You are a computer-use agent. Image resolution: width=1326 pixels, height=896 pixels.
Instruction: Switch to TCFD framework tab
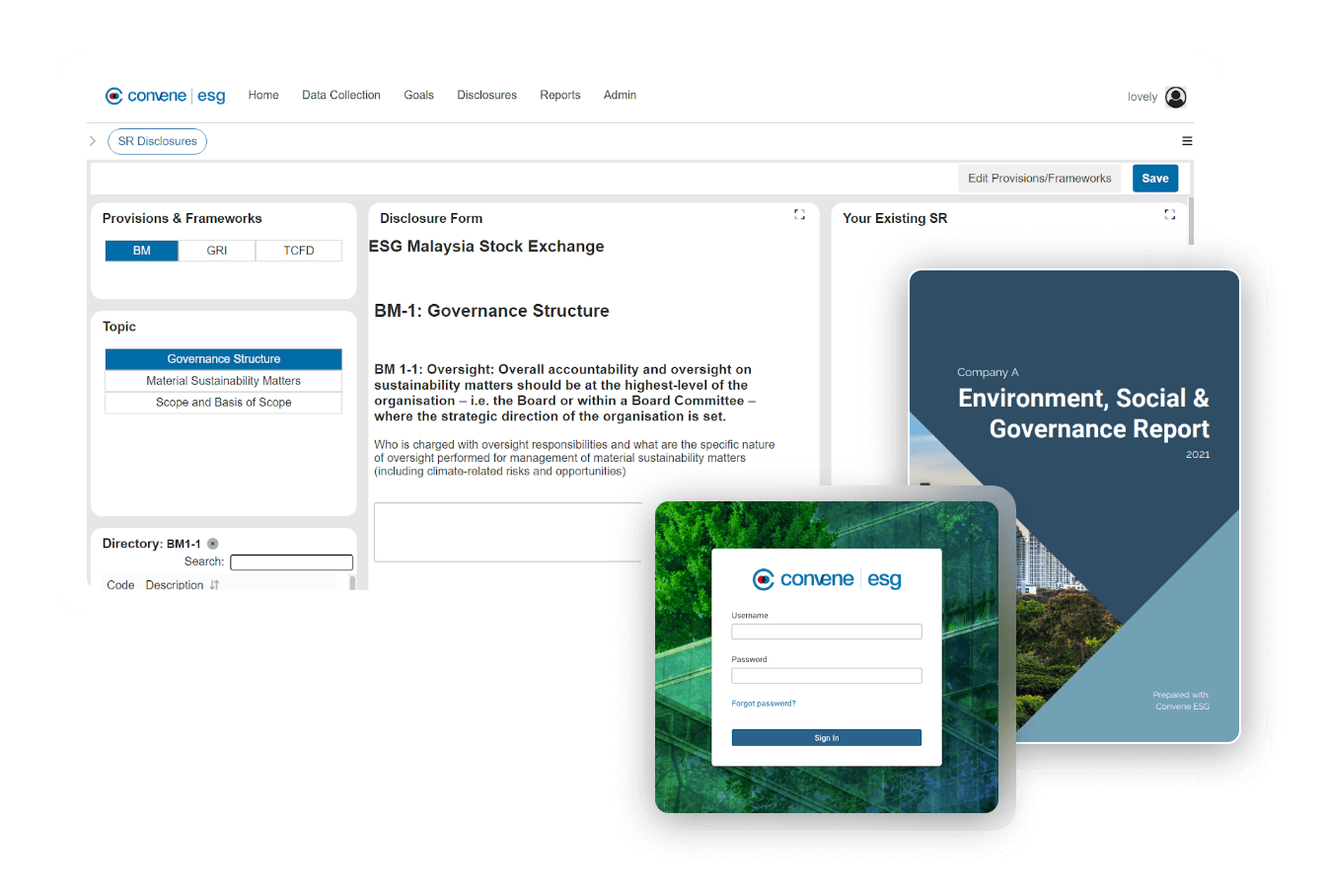point(299,251)
